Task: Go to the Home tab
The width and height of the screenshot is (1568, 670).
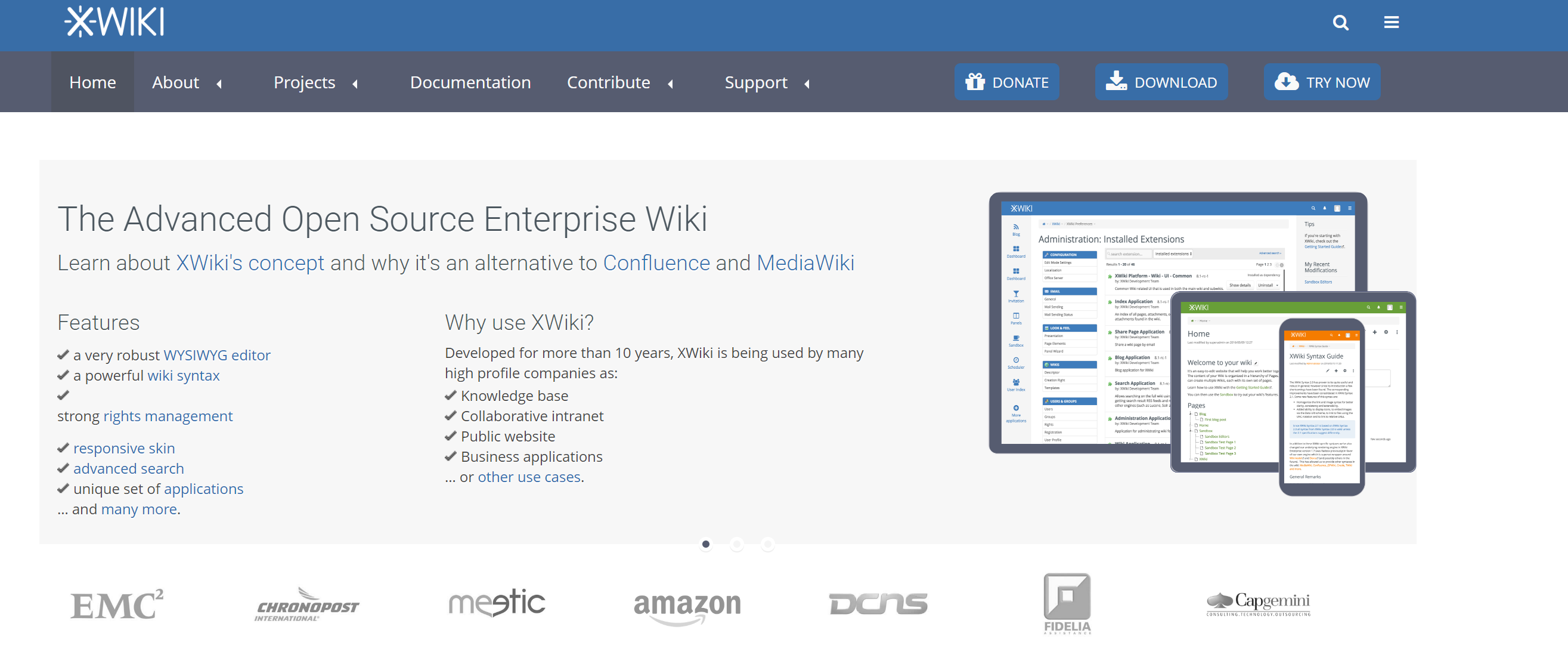Action: (x=92, y=82)
